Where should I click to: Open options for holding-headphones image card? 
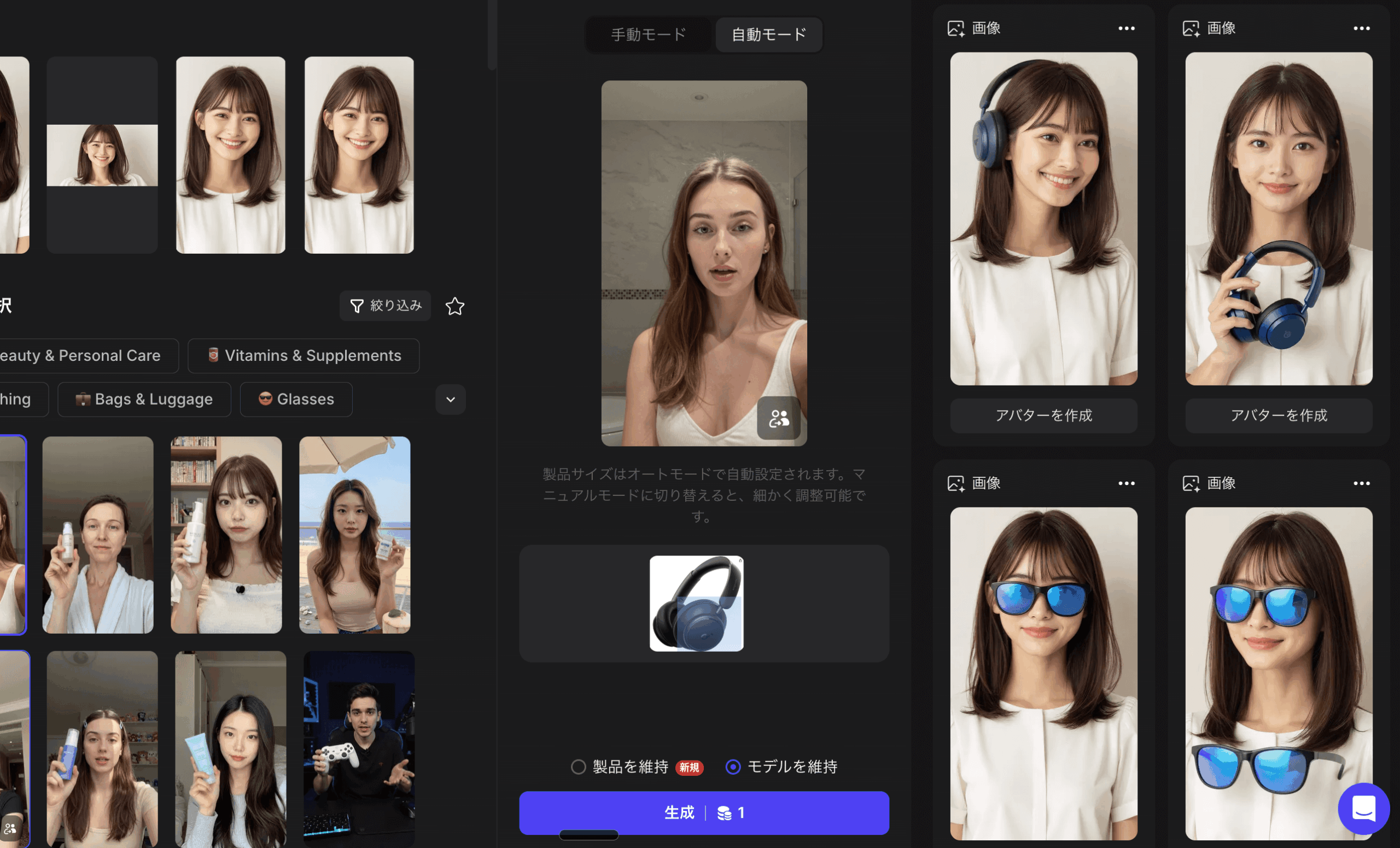tap(1361, 28)
